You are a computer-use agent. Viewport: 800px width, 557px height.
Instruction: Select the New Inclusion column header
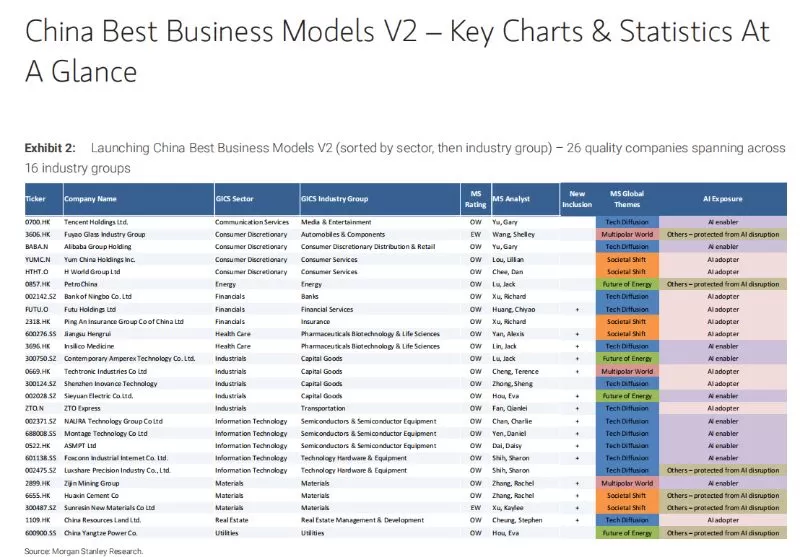pos(577,198)
